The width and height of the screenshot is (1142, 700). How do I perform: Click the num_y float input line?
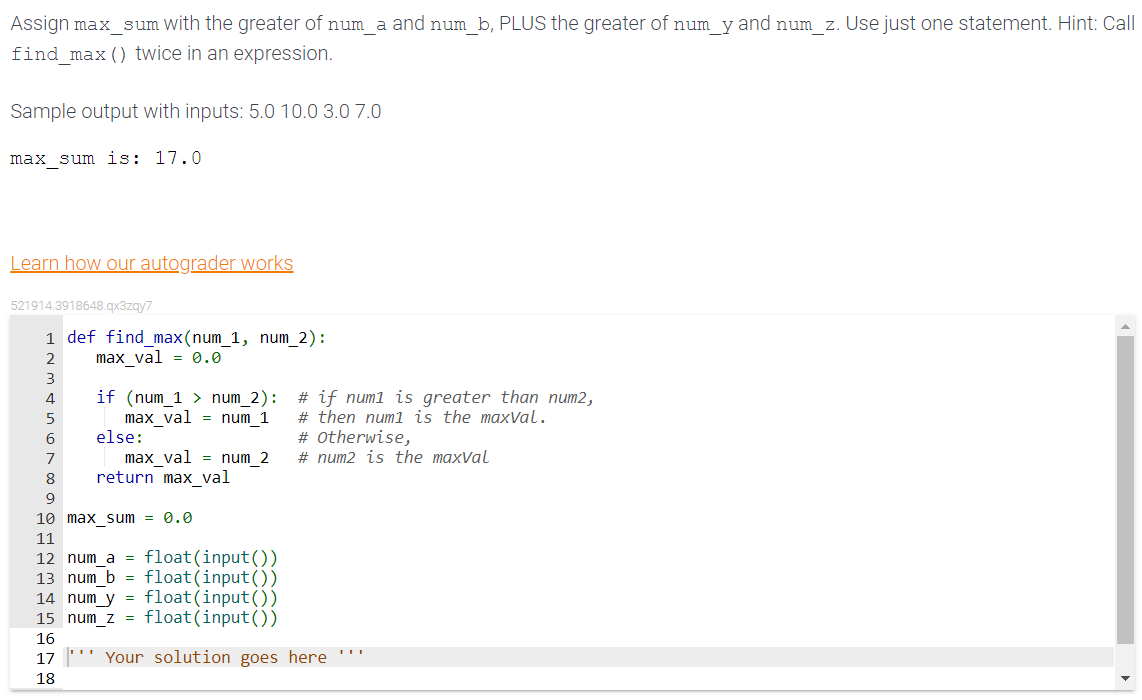[170, 597]
